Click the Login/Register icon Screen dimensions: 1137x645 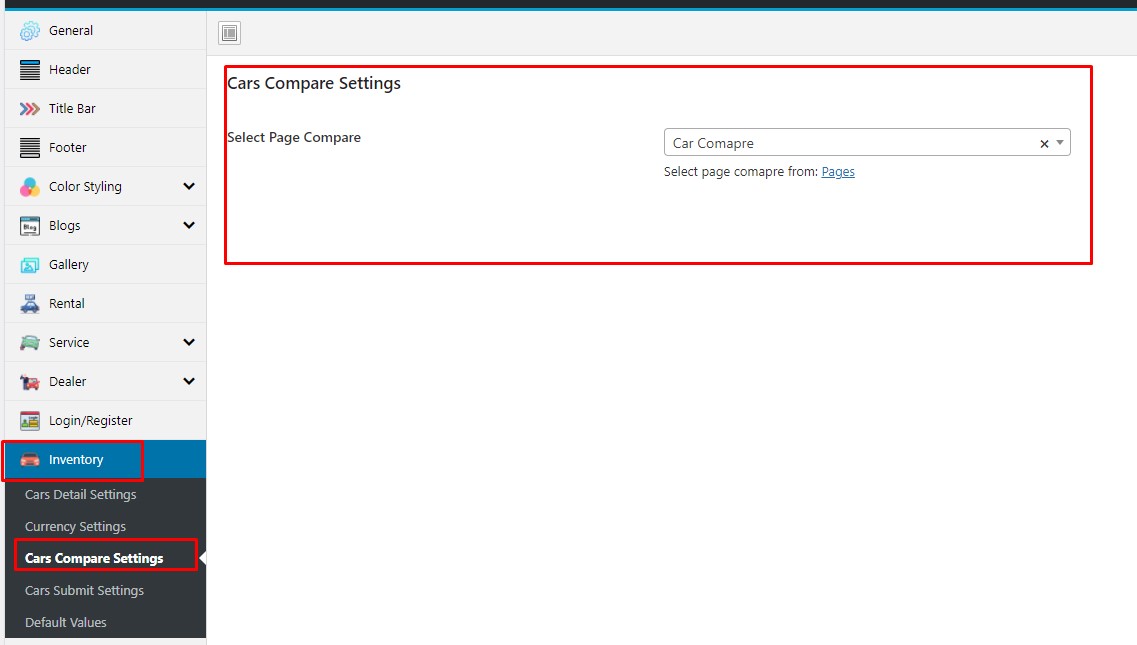click(x=30, y=421)
